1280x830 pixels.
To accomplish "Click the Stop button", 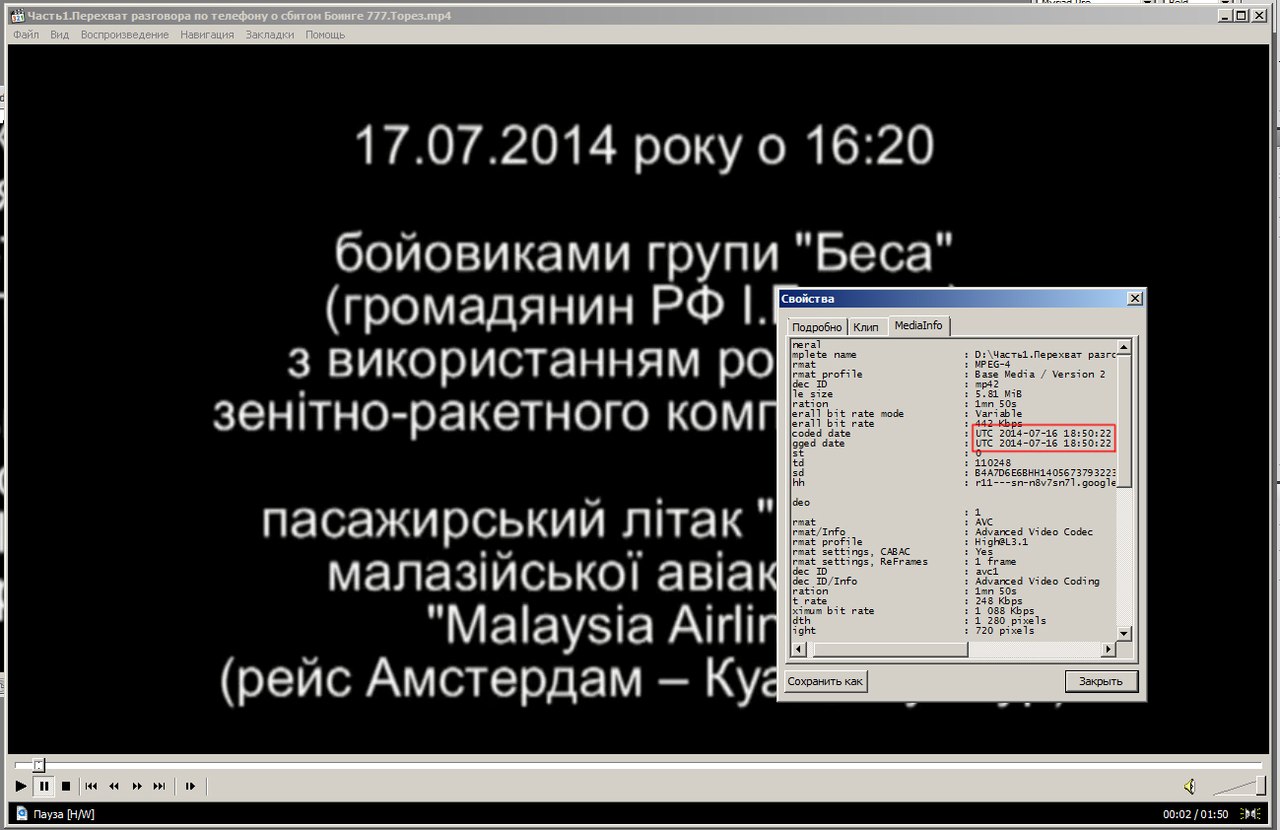I will [66, 787].
